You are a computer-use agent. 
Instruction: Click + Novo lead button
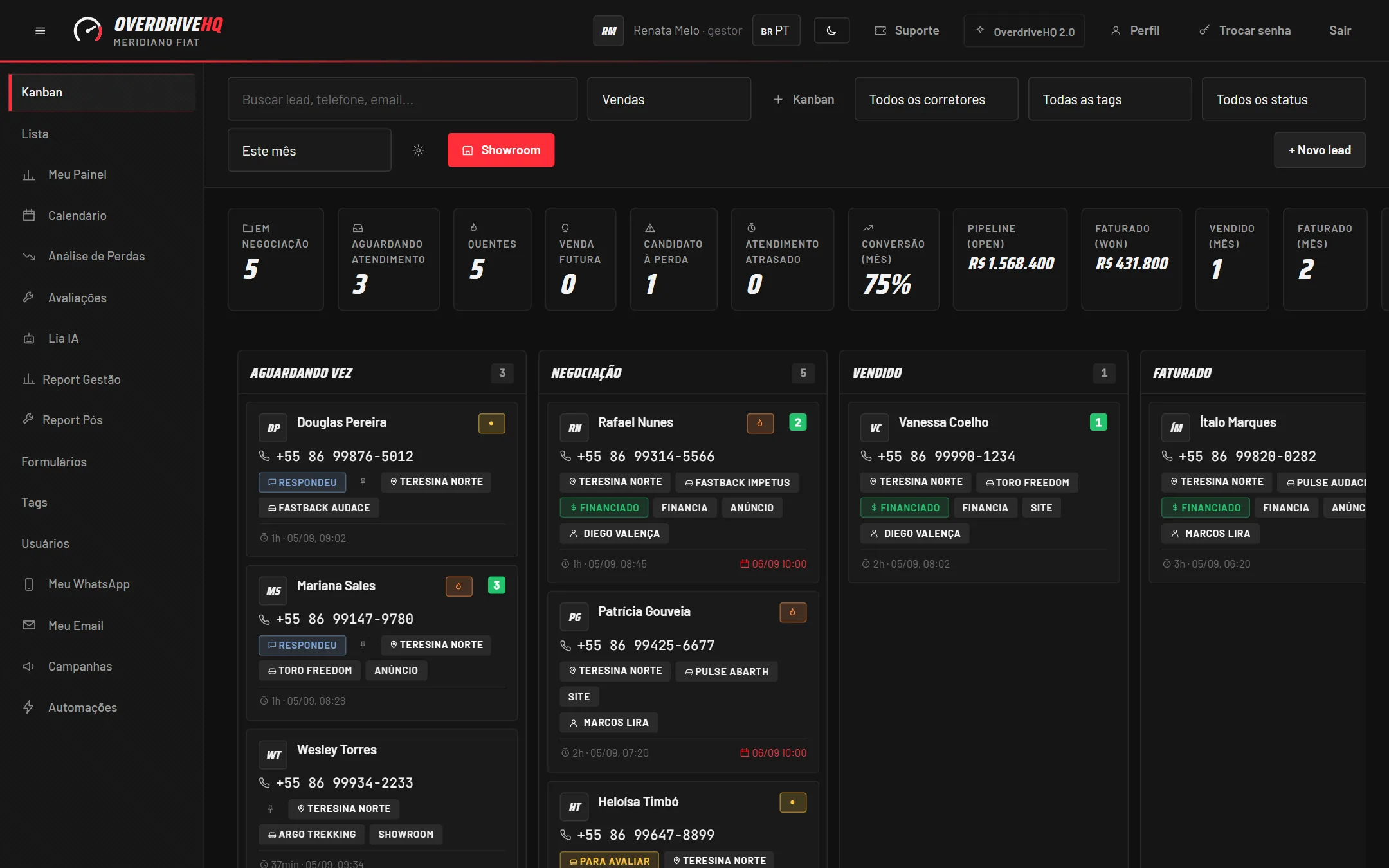1320,150
